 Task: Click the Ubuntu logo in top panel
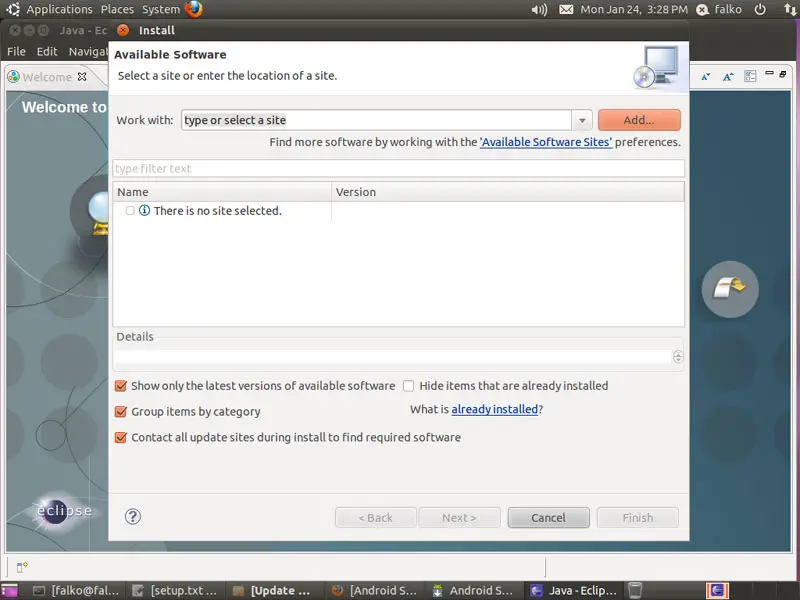point(12,9)
